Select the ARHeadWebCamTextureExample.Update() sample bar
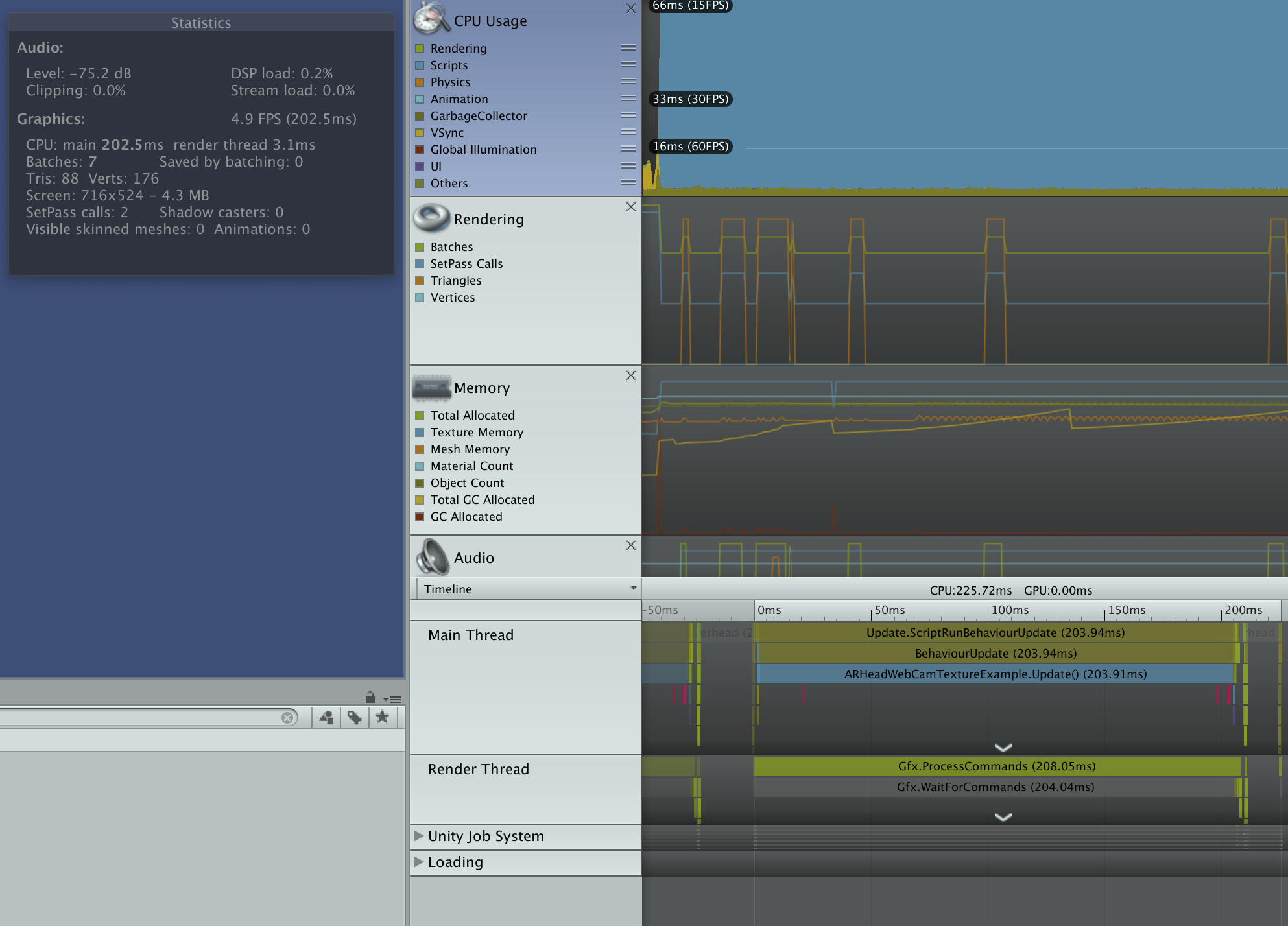 [x=995, y=674]
